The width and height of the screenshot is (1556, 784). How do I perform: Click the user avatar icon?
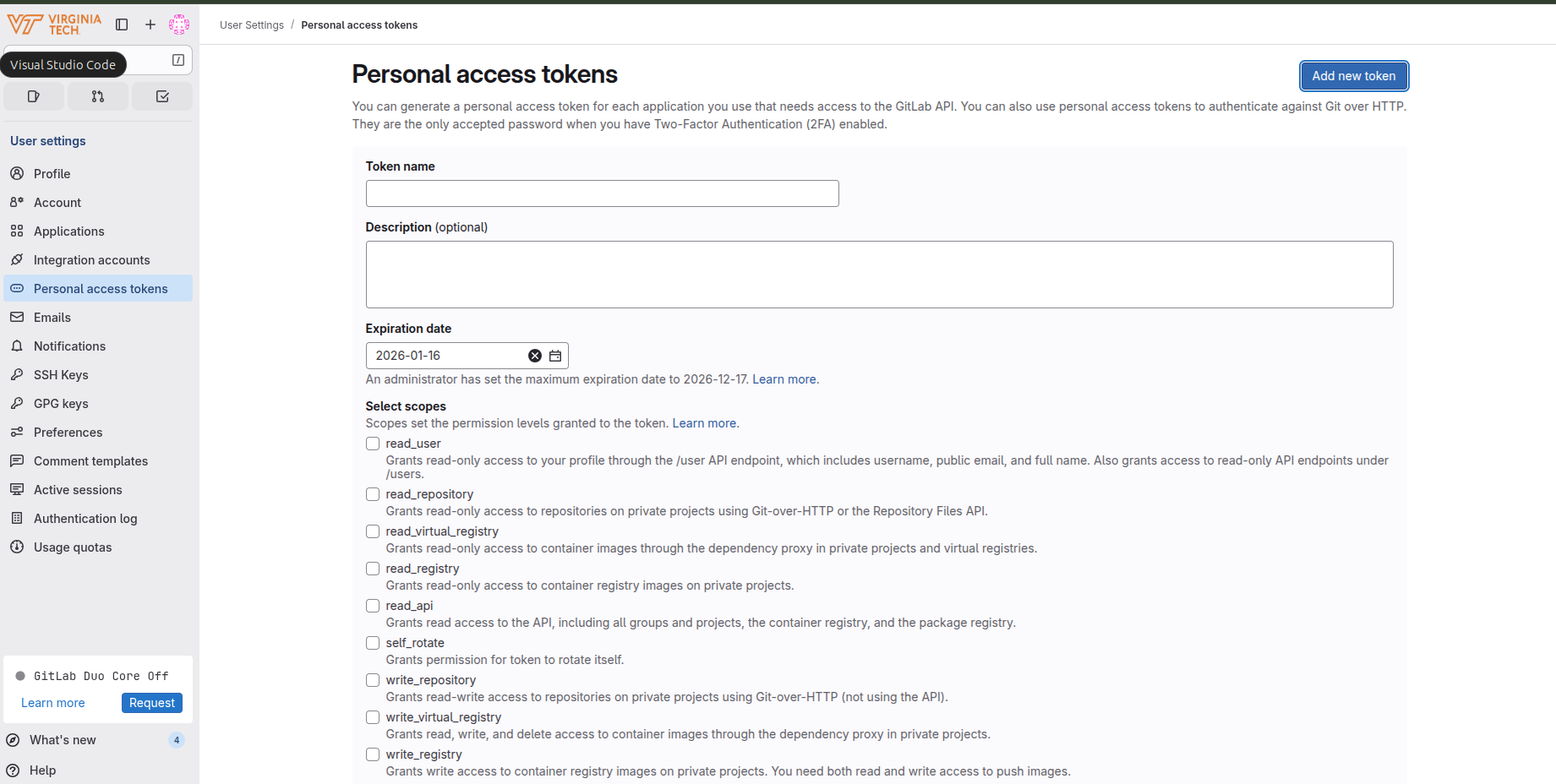[x=179, y=24]
